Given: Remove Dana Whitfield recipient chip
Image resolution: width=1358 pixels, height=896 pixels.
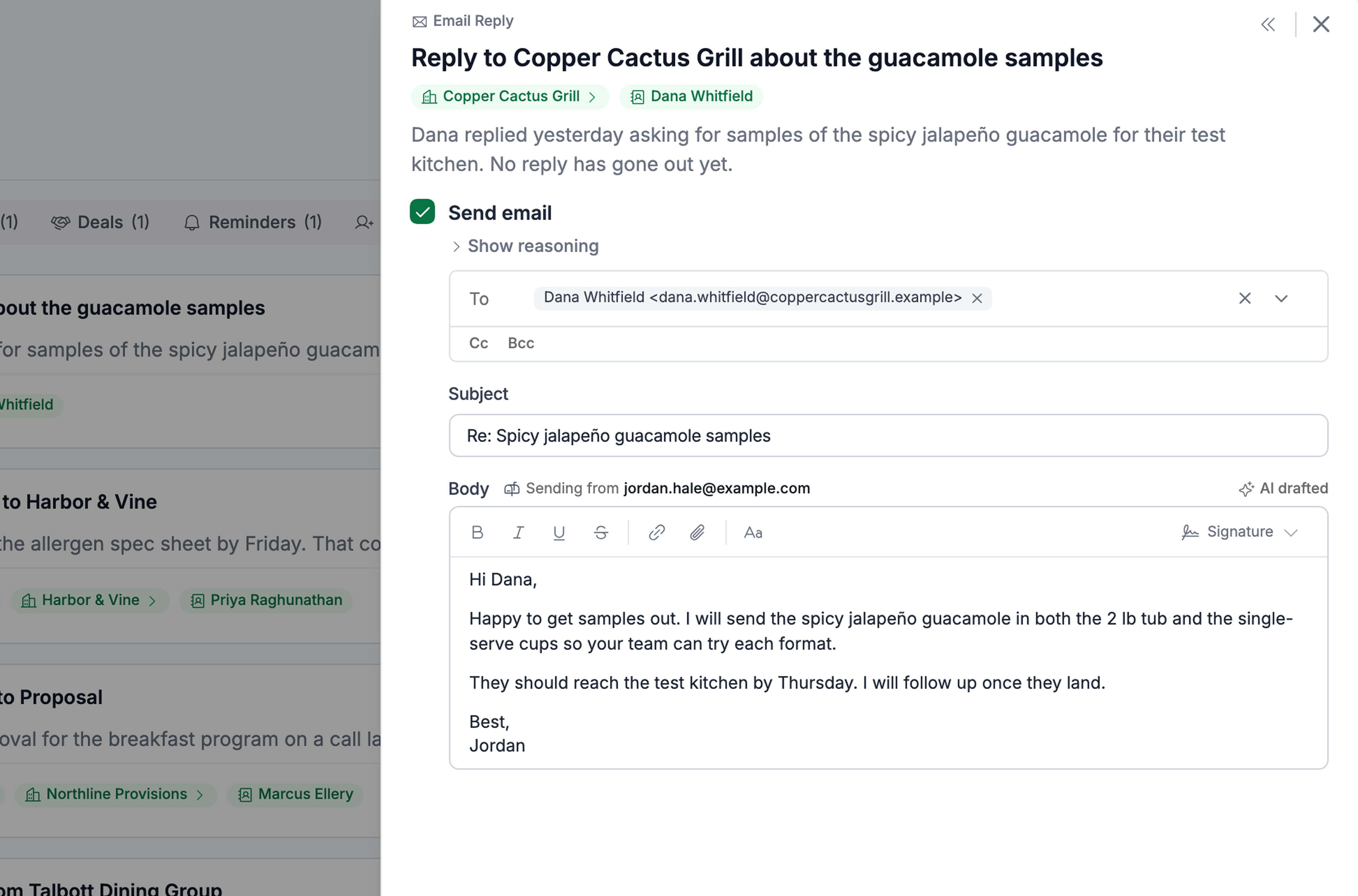Looking at the screenshot, I should point(977,298).
